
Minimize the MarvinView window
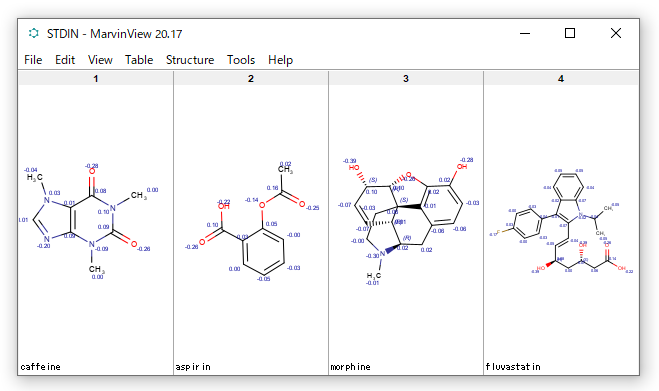[x=525, y=33]
